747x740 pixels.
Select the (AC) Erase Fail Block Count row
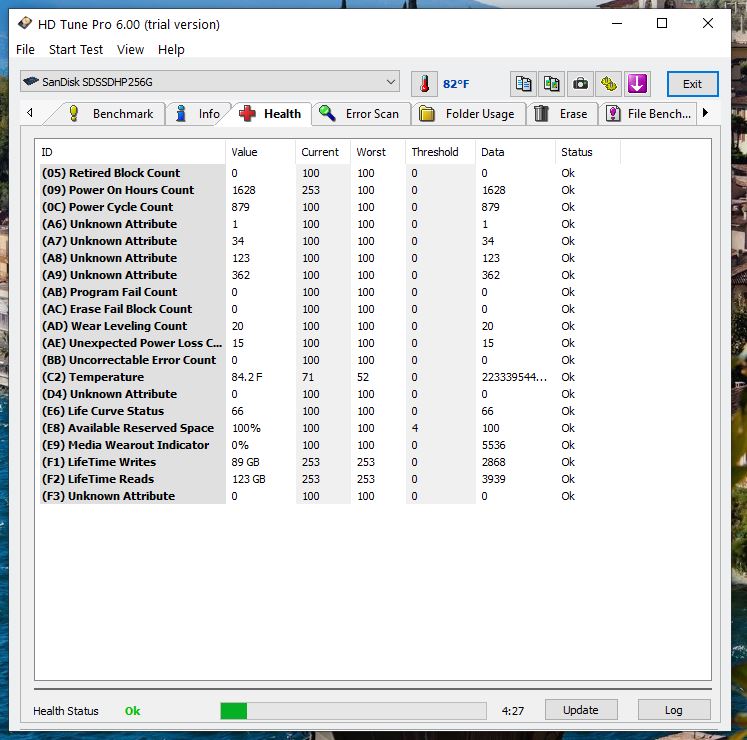click(x=330, y=309)
